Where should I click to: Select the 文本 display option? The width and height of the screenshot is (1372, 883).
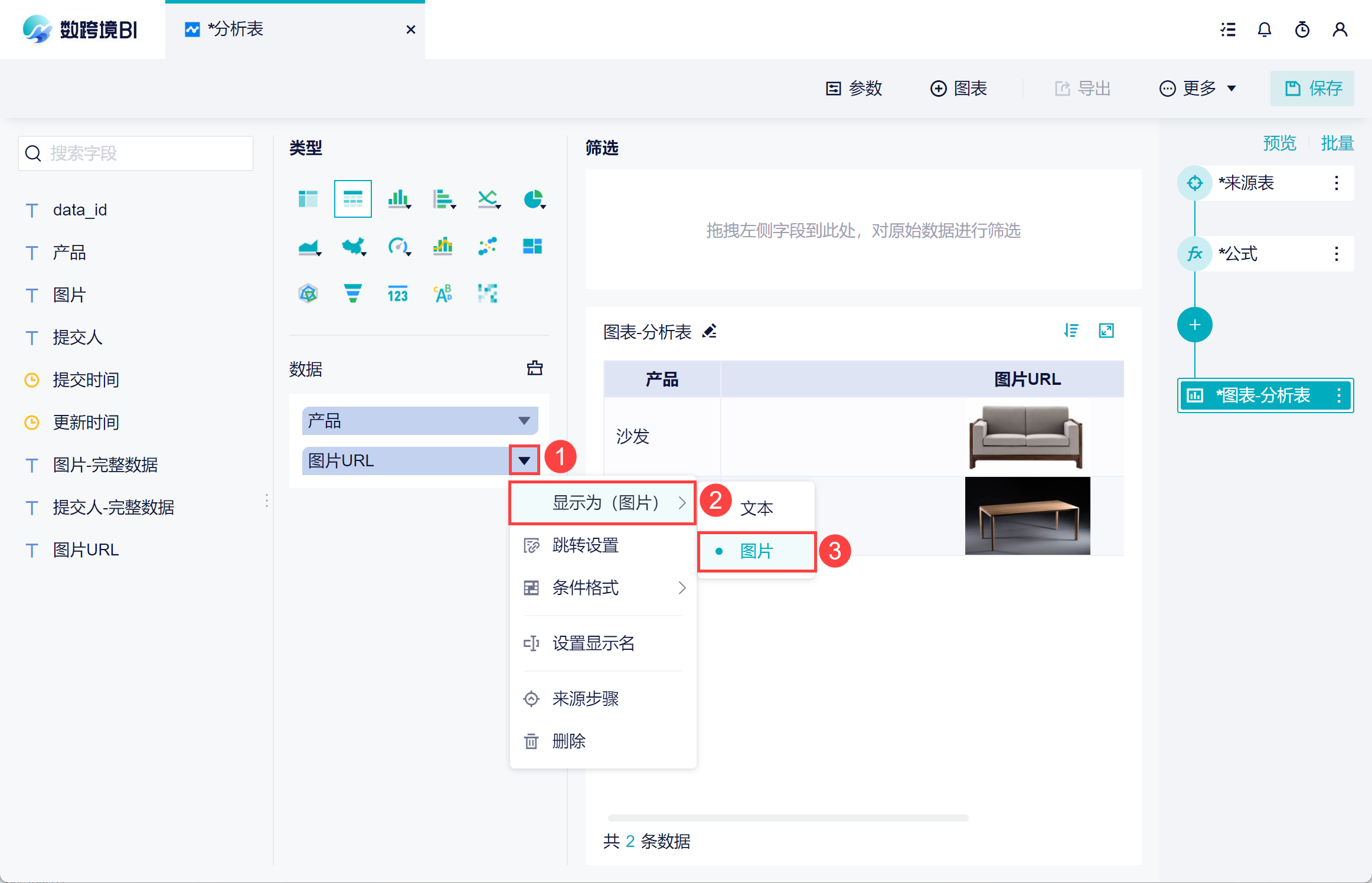tap(757, 508)
